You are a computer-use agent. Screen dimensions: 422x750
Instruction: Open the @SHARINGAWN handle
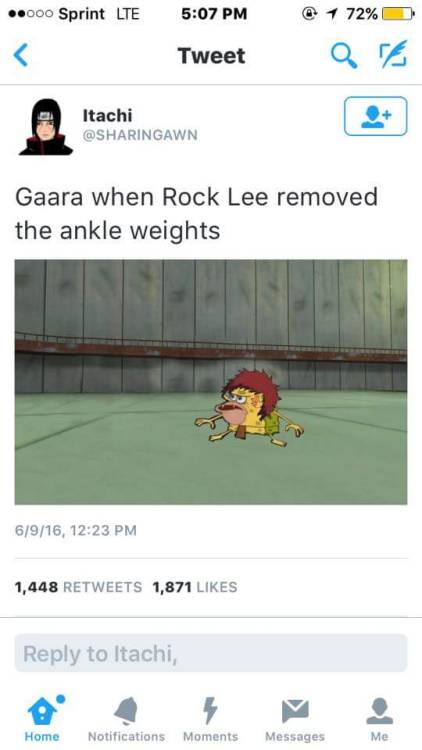click(x=140, y=135)
